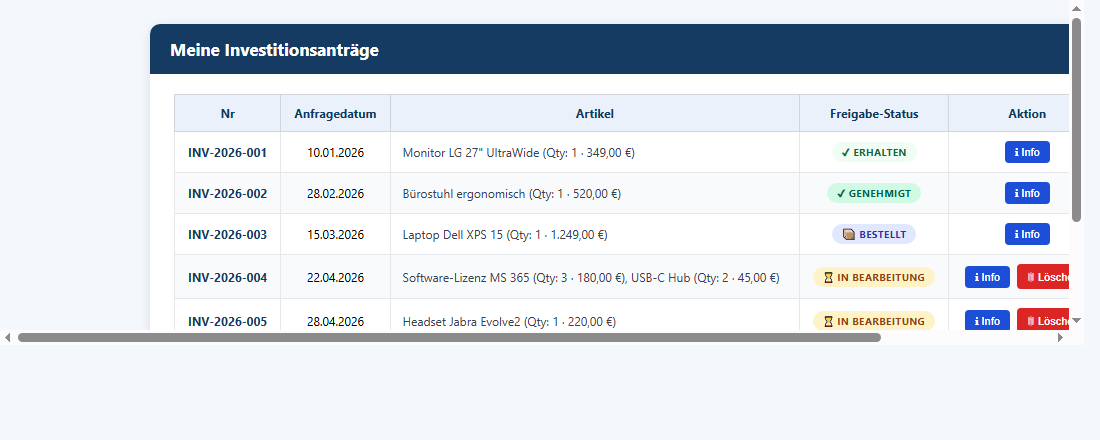
Task: Click the BESTELLT status badge
Action: click(x=874, y=234)
